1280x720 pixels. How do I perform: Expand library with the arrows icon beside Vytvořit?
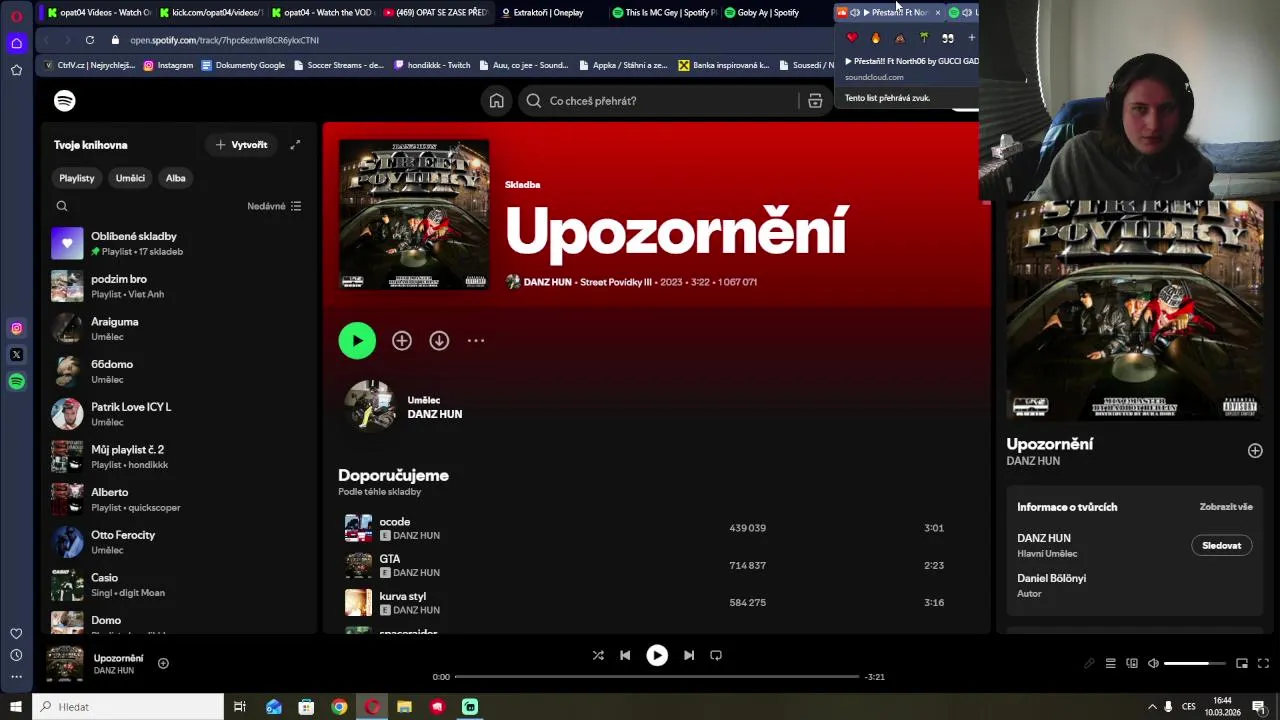coord(295,145)
